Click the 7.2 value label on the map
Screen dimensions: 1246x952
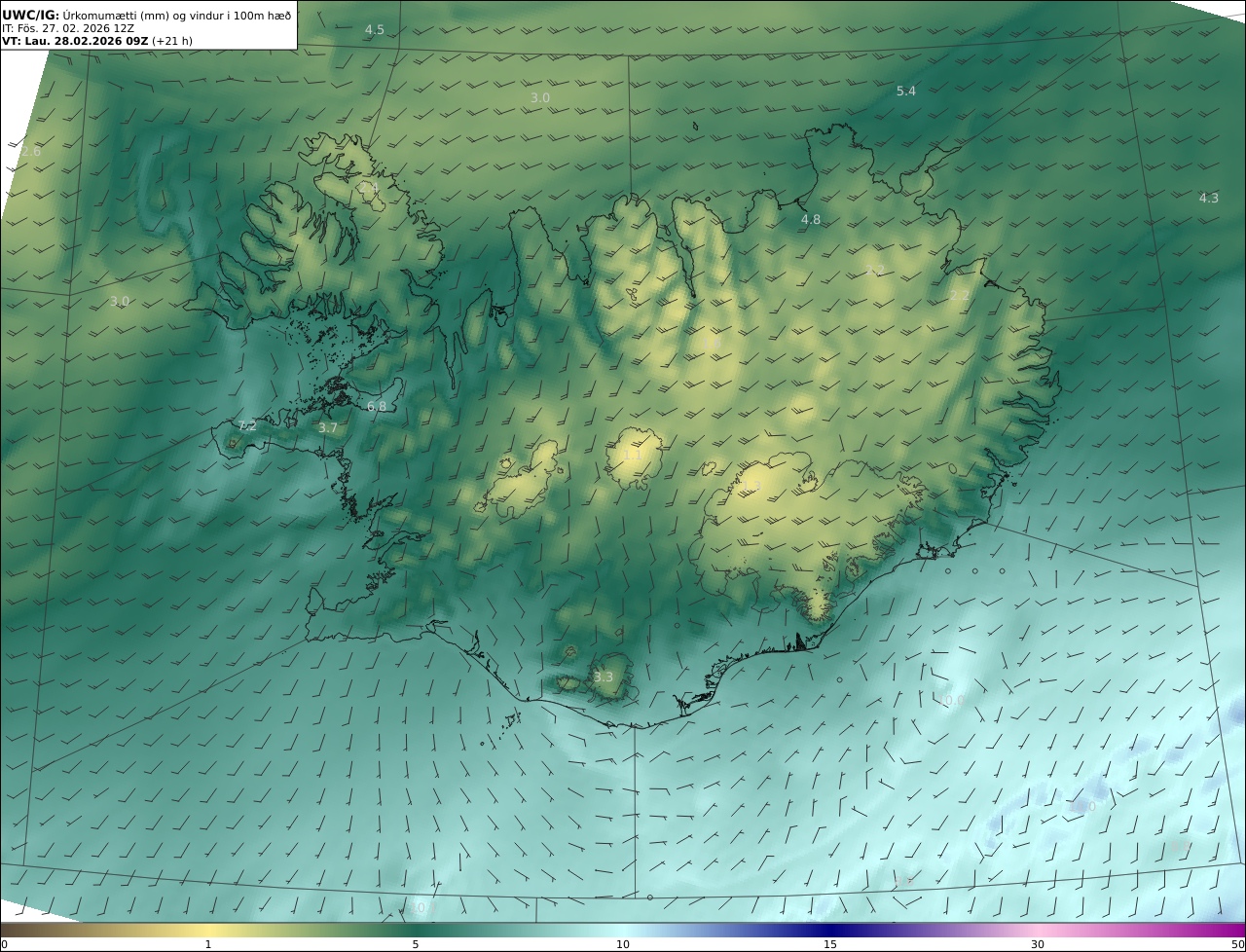247,426
